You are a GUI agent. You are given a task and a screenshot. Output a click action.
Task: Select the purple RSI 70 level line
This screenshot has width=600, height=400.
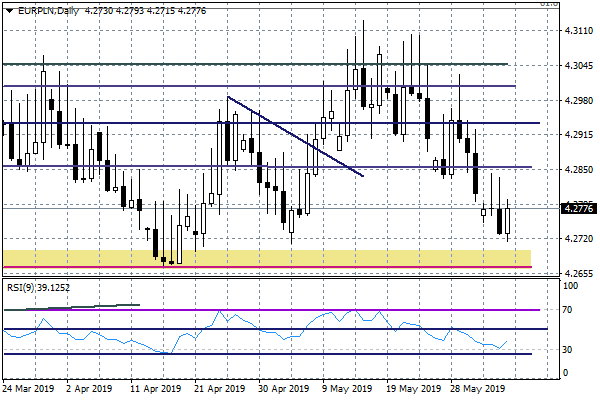[x=300, y=310]
